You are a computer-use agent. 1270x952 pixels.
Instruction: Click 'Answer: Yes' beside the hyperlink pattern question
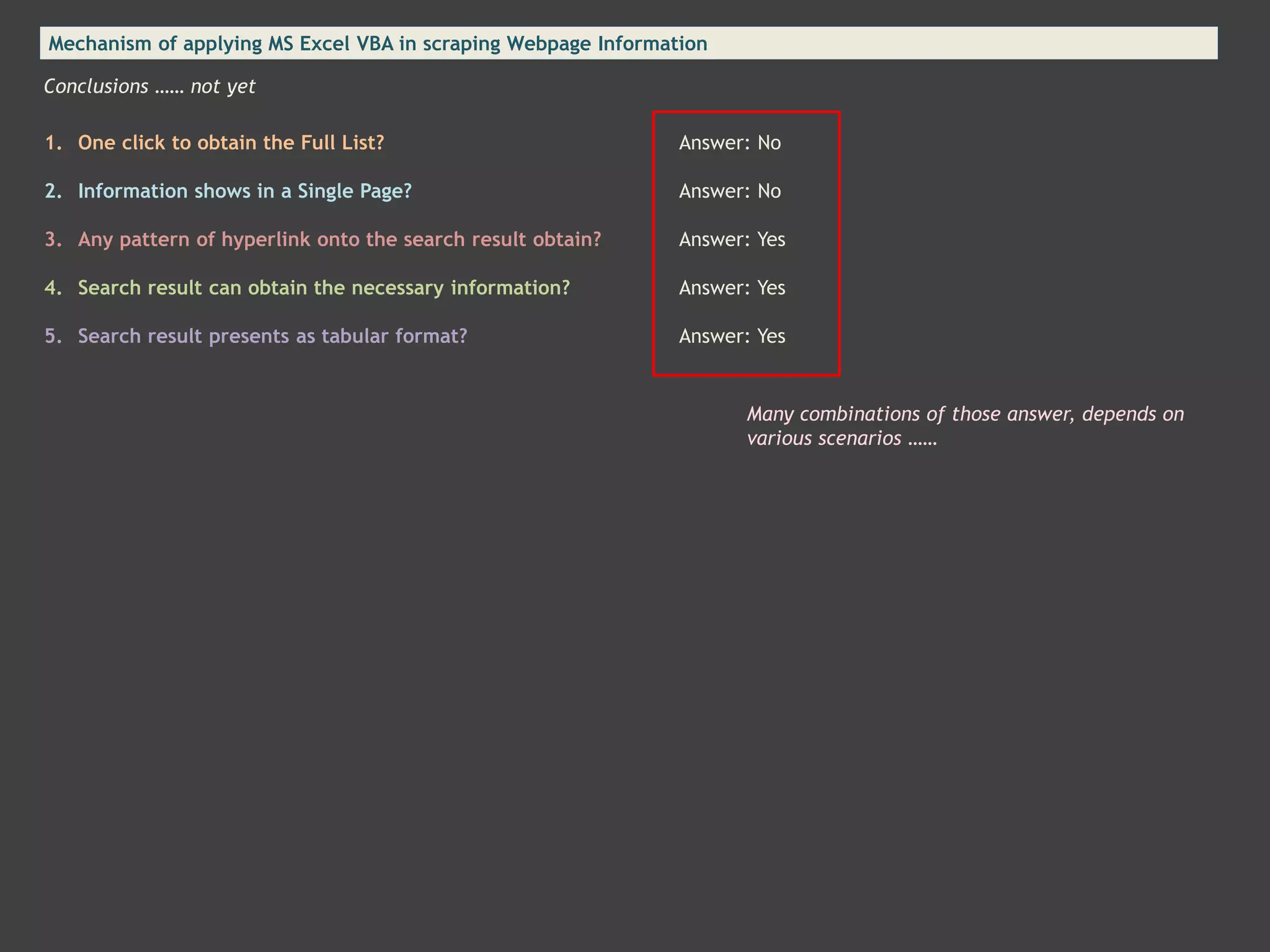point(732,239)
